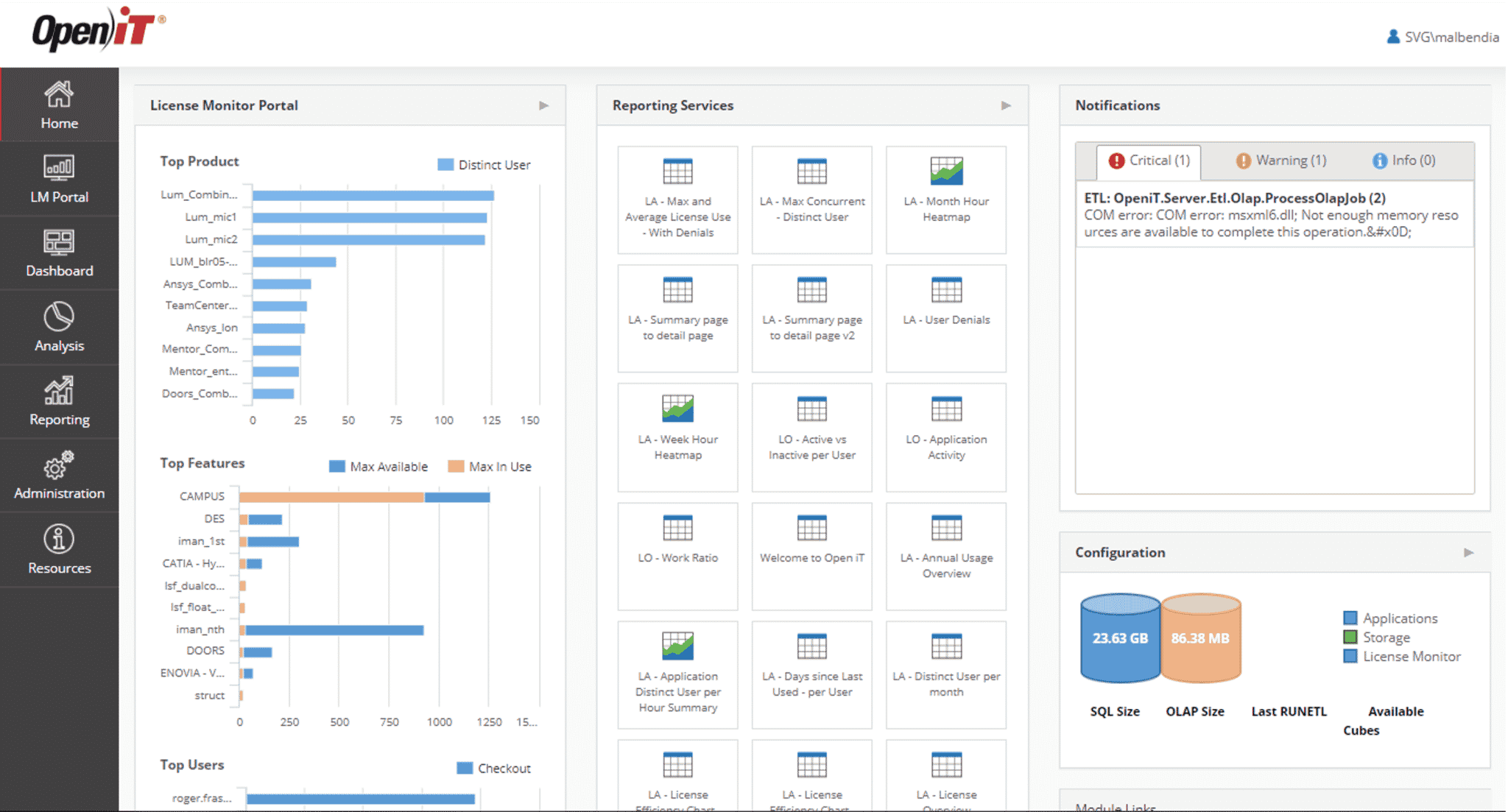
Task: Open the Home section in the sidebar
Action: click(x=59, y=105)
